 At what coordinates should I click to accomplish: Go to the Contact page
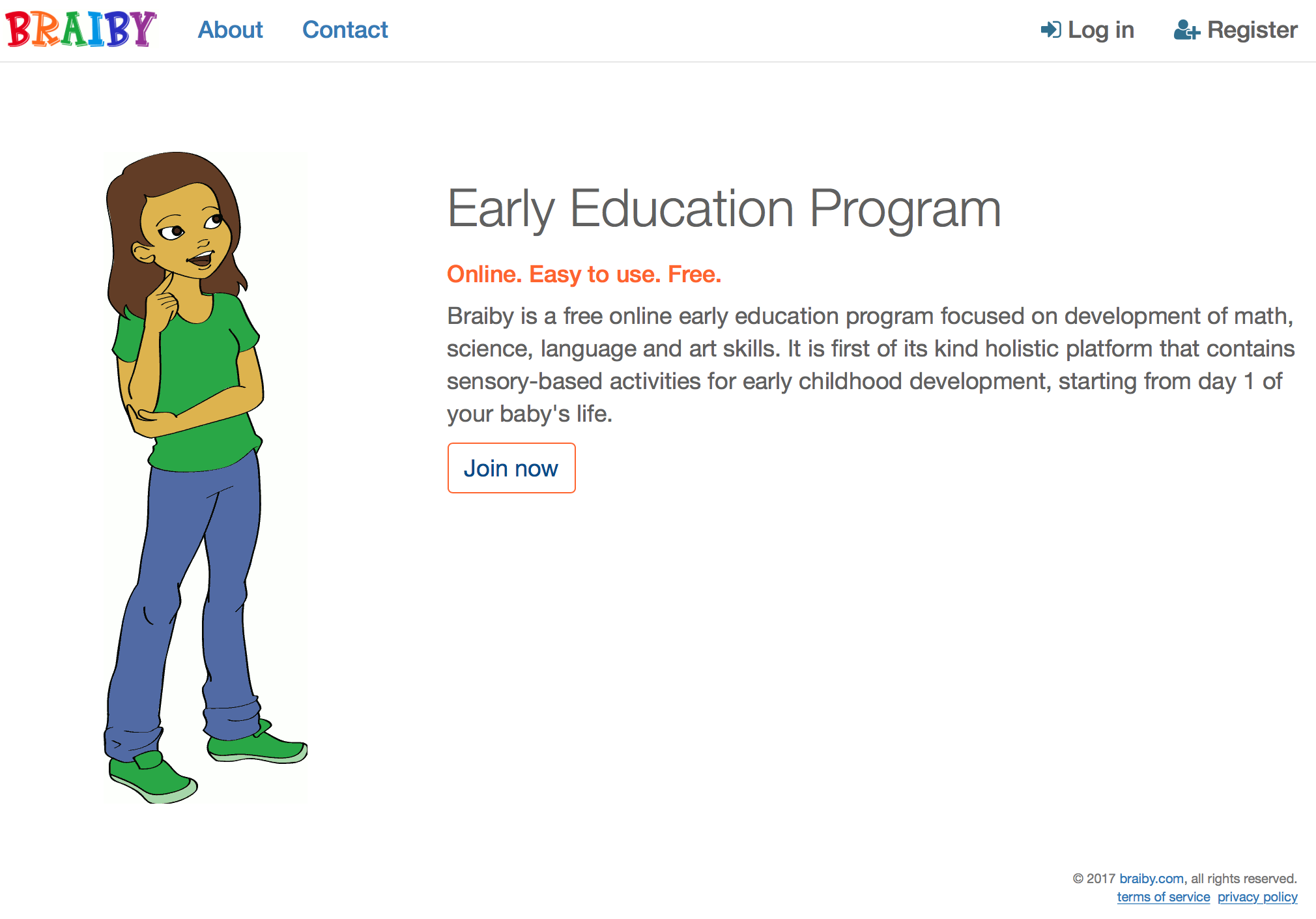point(345,30)
